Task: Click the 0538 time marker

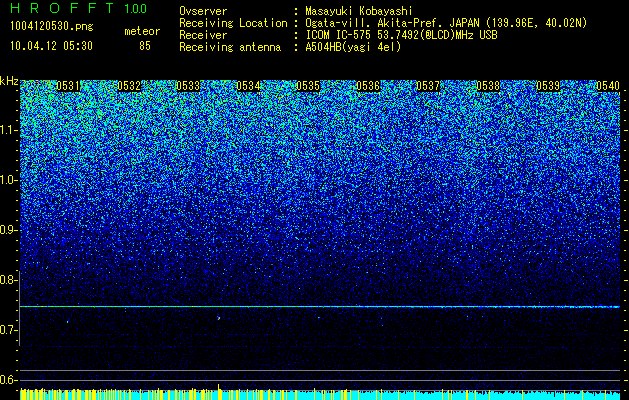Action: (488, 86)
